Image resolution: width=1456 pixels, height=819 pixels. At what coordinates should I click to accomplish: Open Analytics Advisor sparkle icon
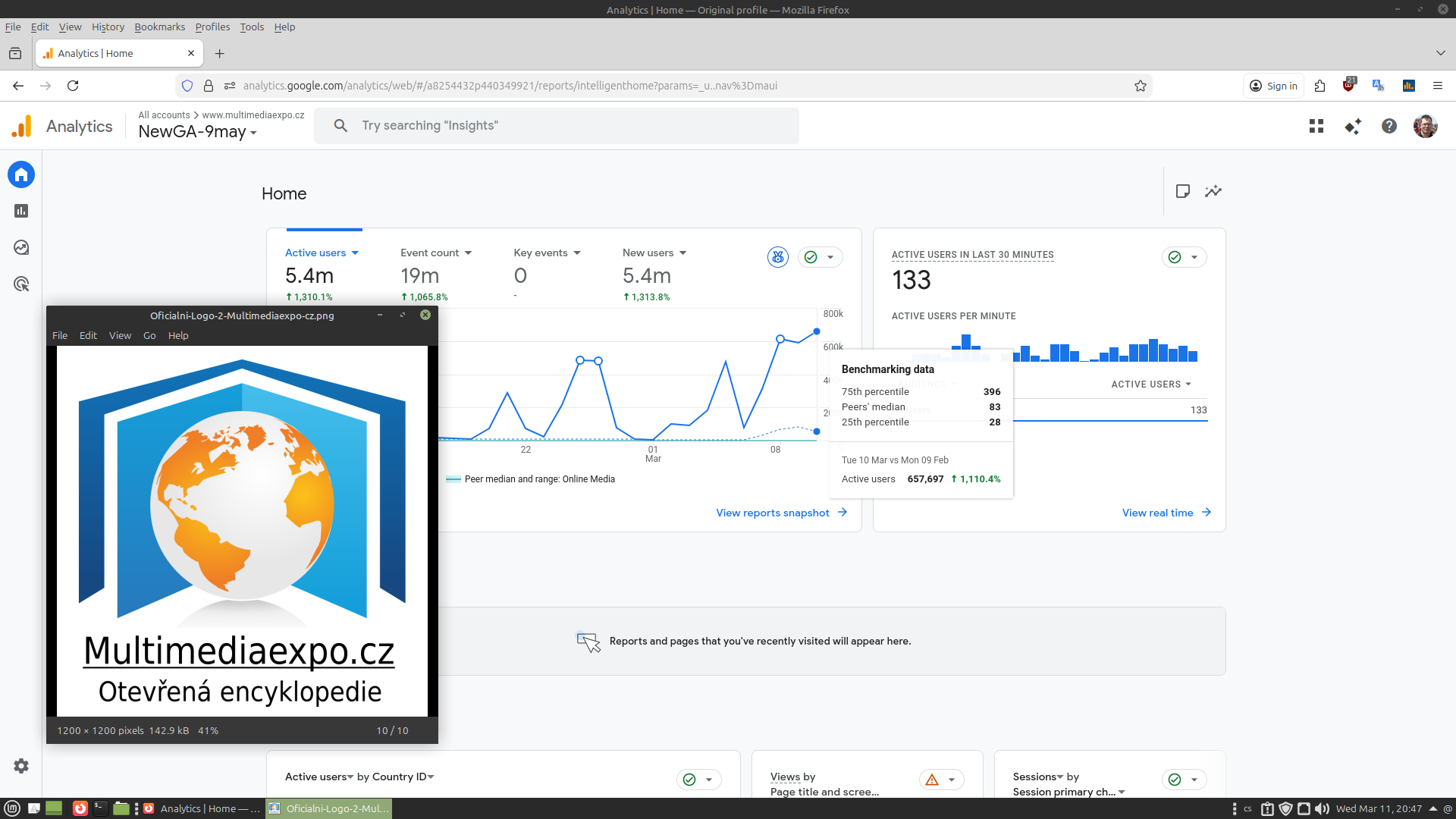[x=1353, y=126]
